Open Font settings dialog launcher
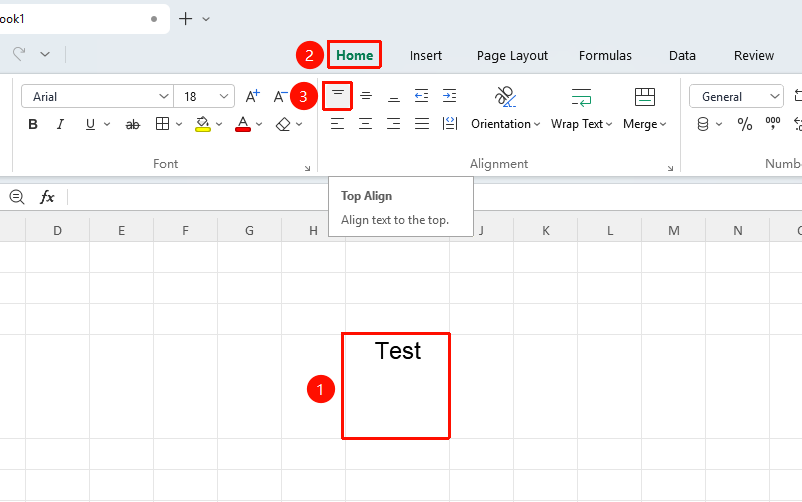This screenshot has width=802, height=502. coord(307,168)
